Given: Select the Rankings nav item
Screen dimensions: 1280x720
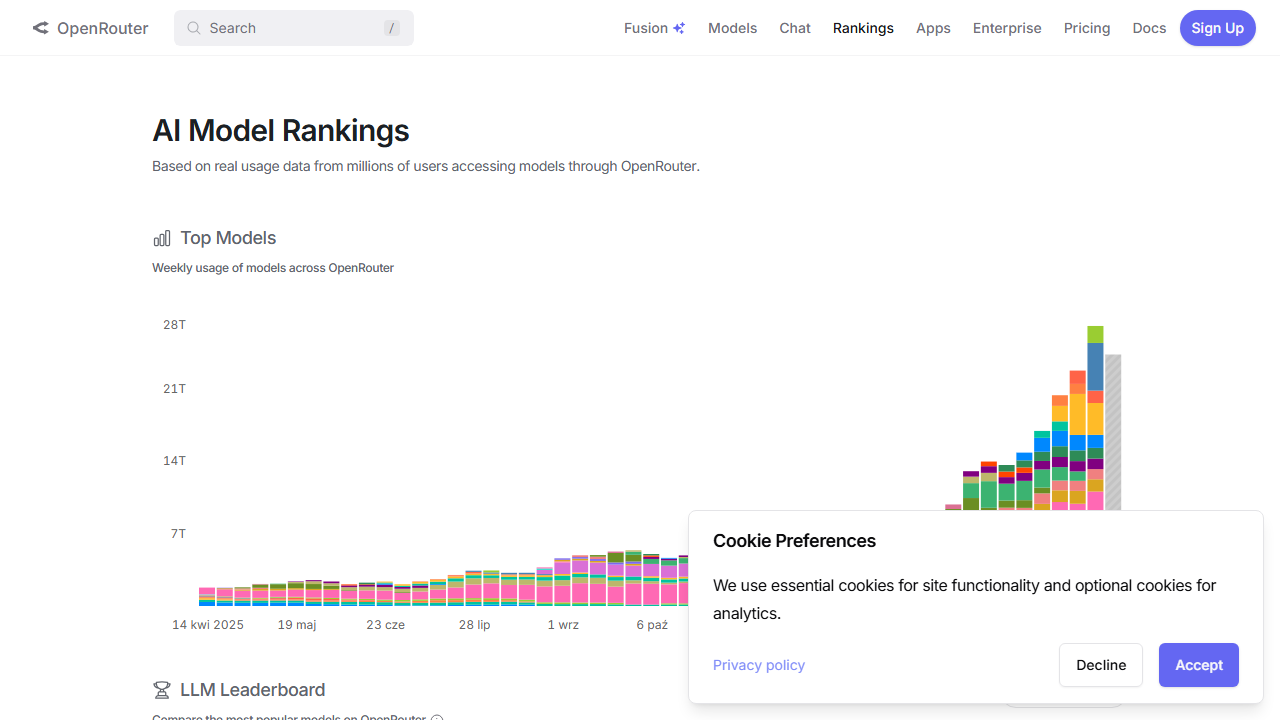Looking at the screenshot, I should click(863, 28).
